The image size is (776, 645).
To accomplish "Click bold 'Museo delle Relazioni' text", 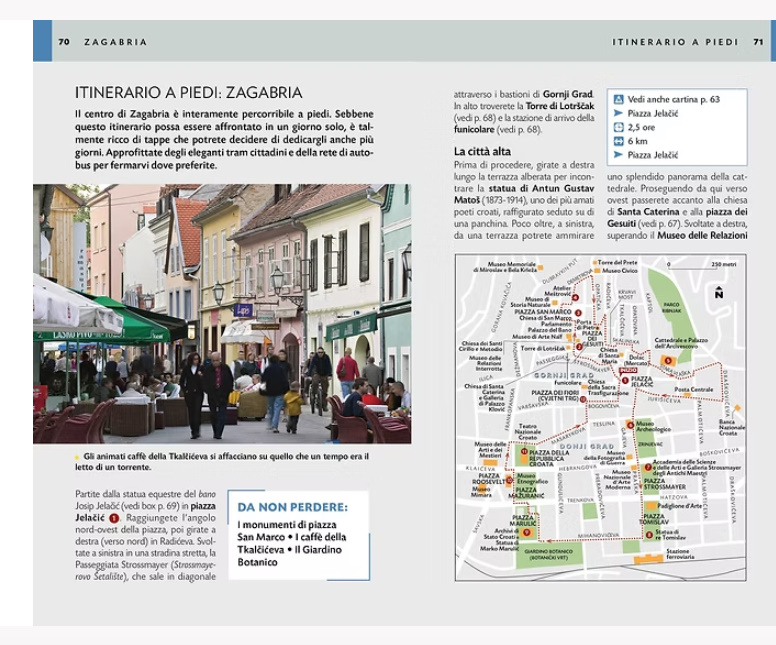I will point(702,236).
